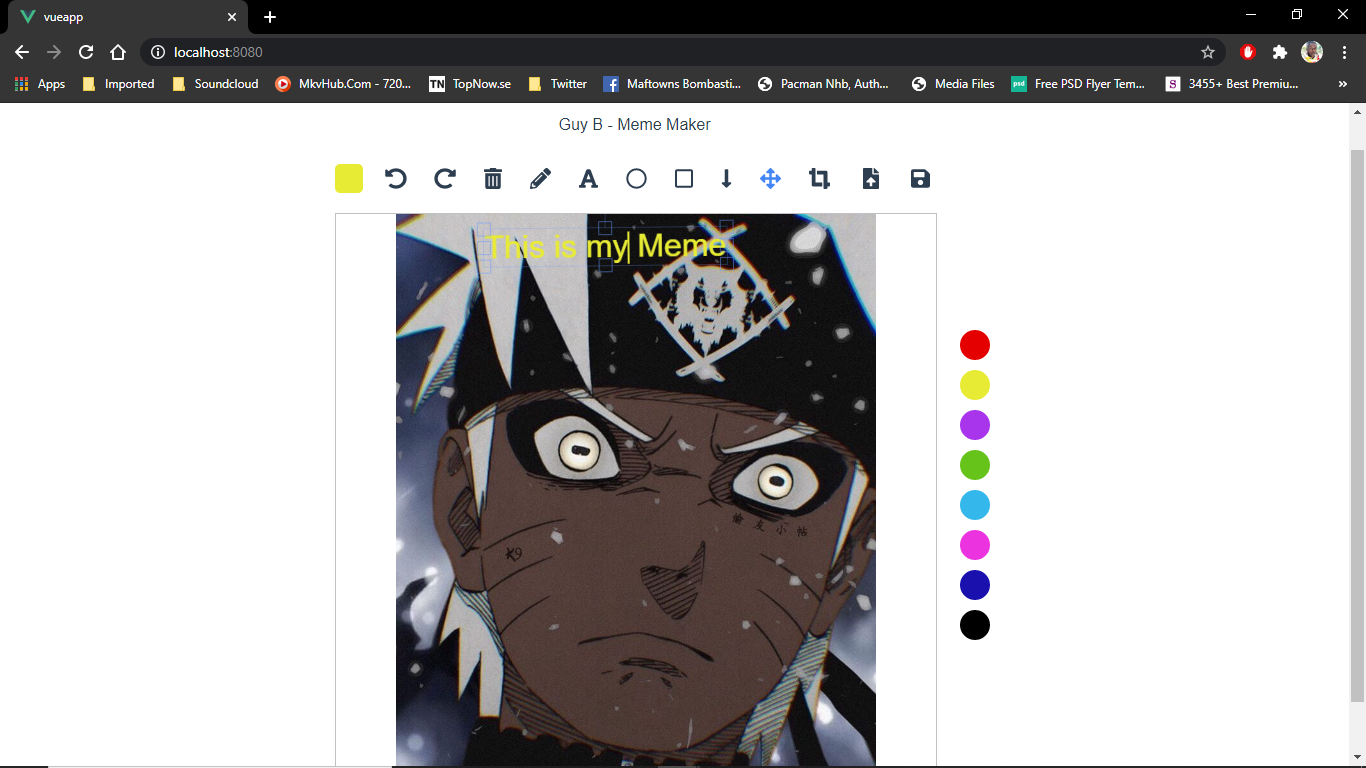Select the Crop tool

pos(819,178)
